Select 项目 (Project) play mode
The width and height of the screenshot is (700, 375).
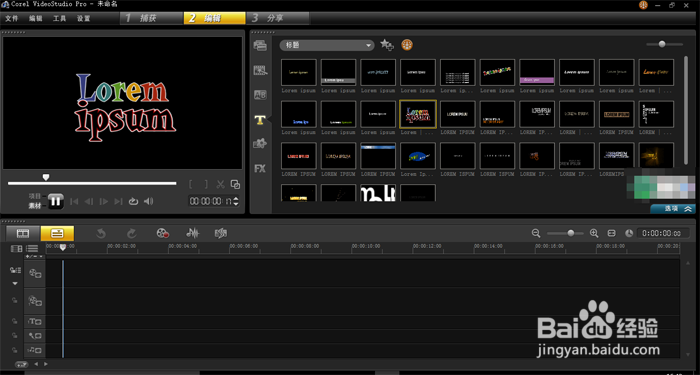click(x=35, y=196)
